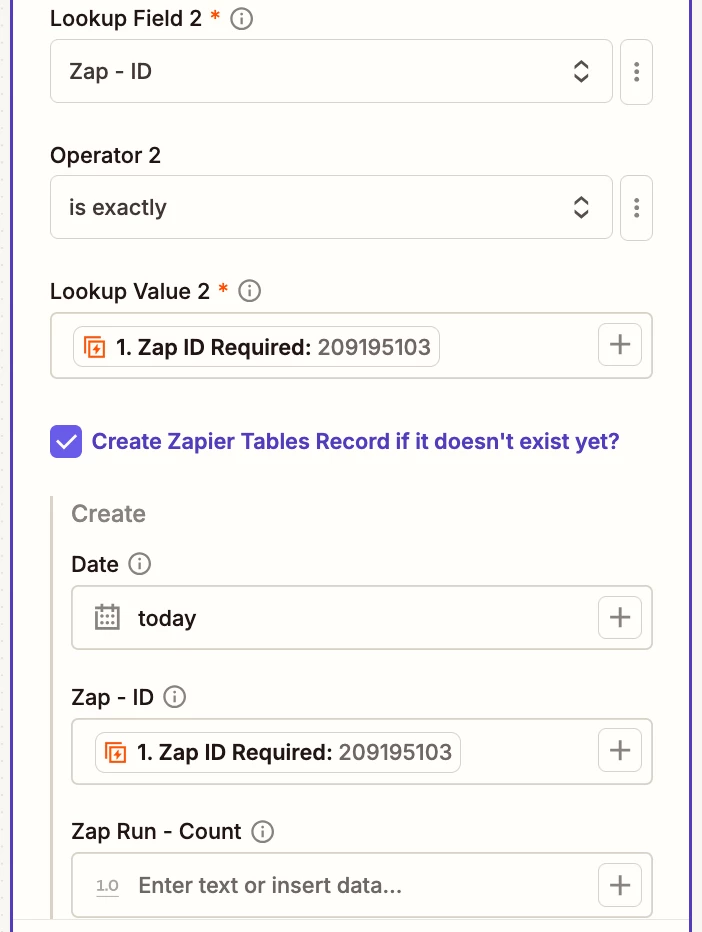
Task: Click 'Create Zapier Tables Record if it doesn't exist yet?' label
Action: pyautogui.click(x=355, y=441)
